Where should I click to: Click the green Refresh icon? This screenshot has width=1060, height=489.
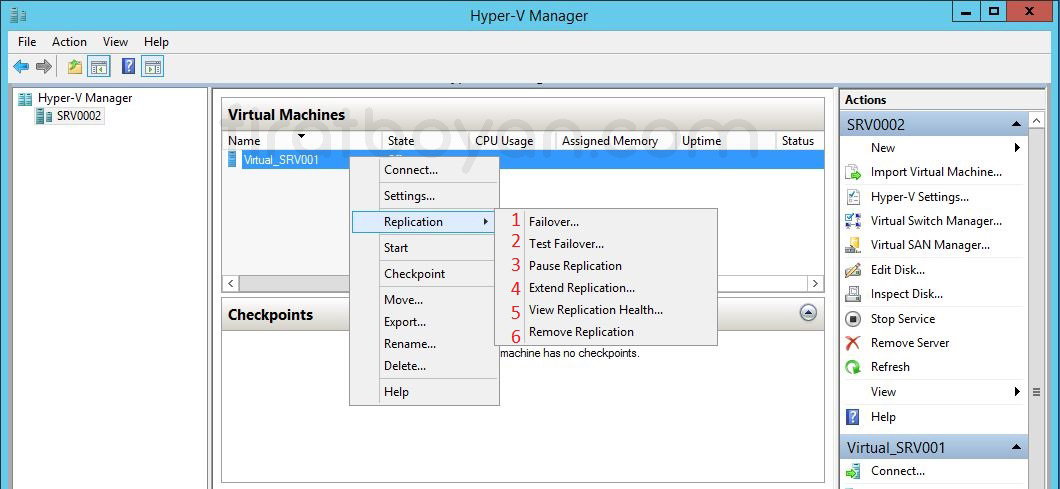pyautogui.click(x=853, y=367)
